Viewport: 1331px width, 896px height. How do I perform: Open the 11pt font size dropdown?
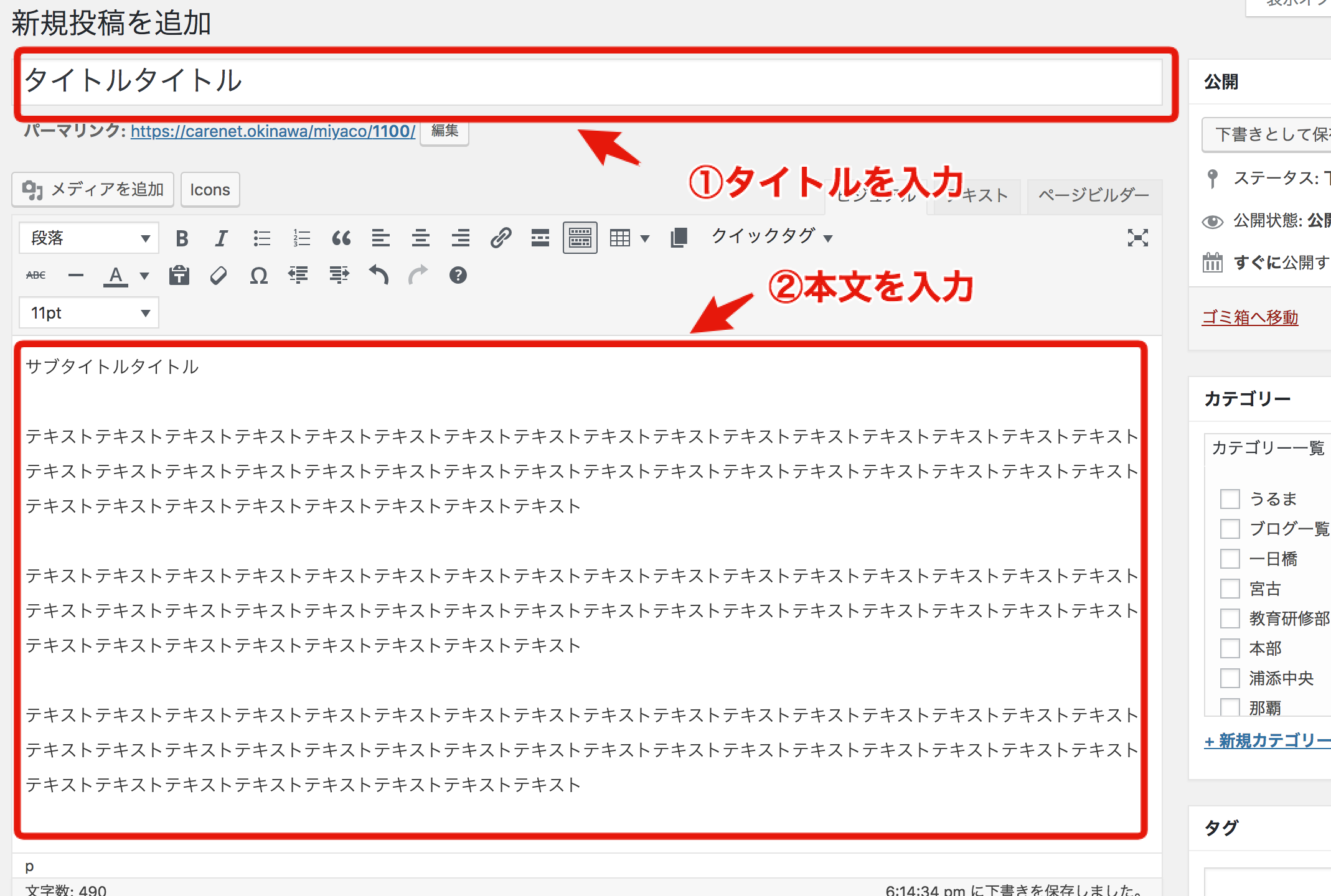(89, 313)
